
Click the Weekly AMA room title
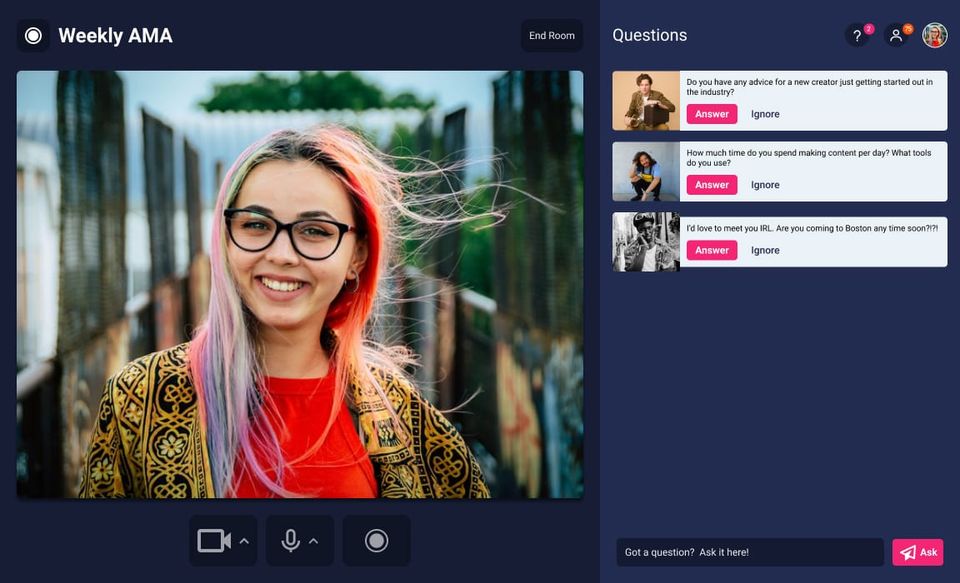point(116,36)
